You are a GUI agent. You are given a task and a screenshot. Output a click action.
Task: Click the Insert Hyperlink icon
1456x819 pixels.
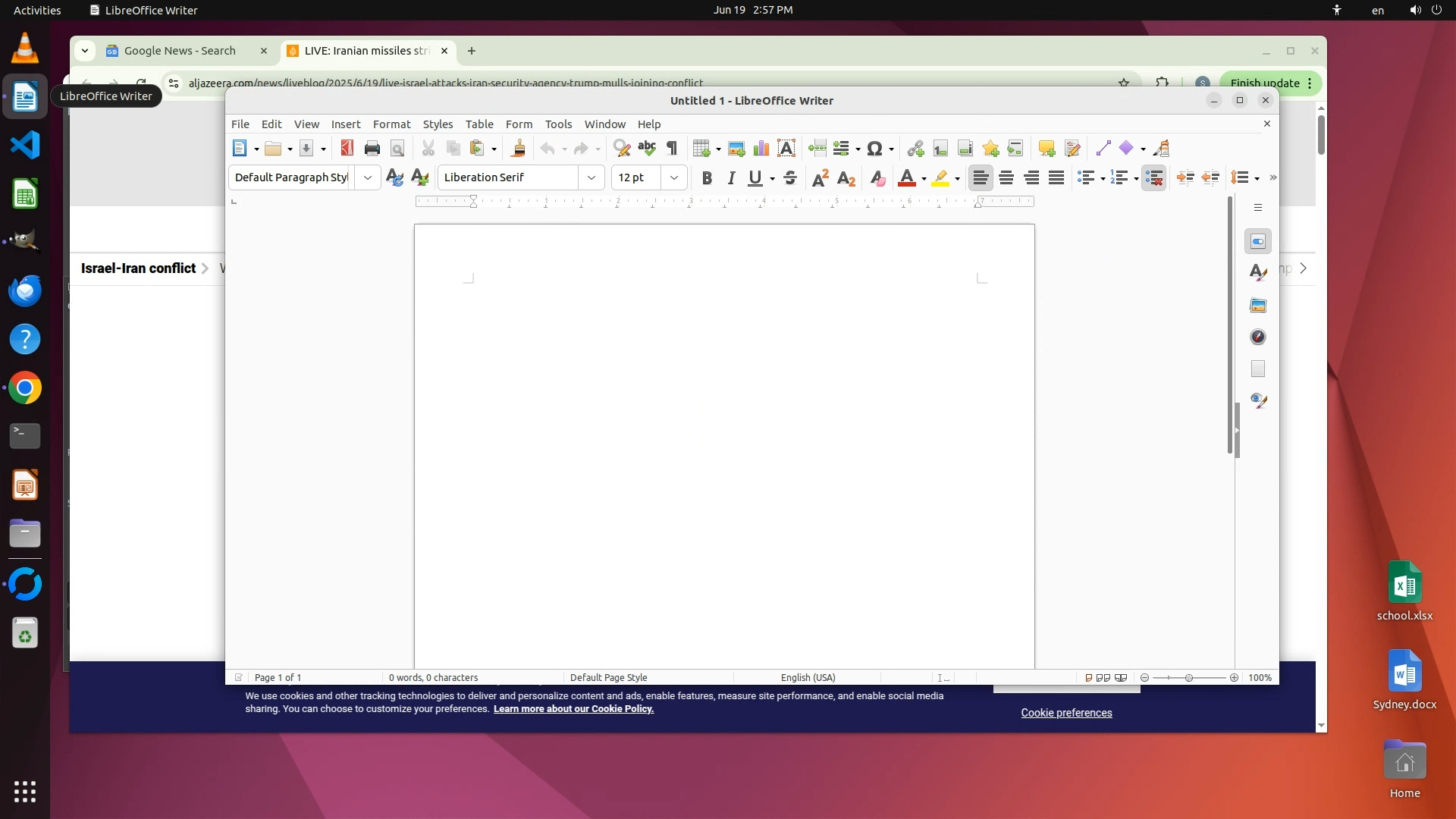point(915,149)
